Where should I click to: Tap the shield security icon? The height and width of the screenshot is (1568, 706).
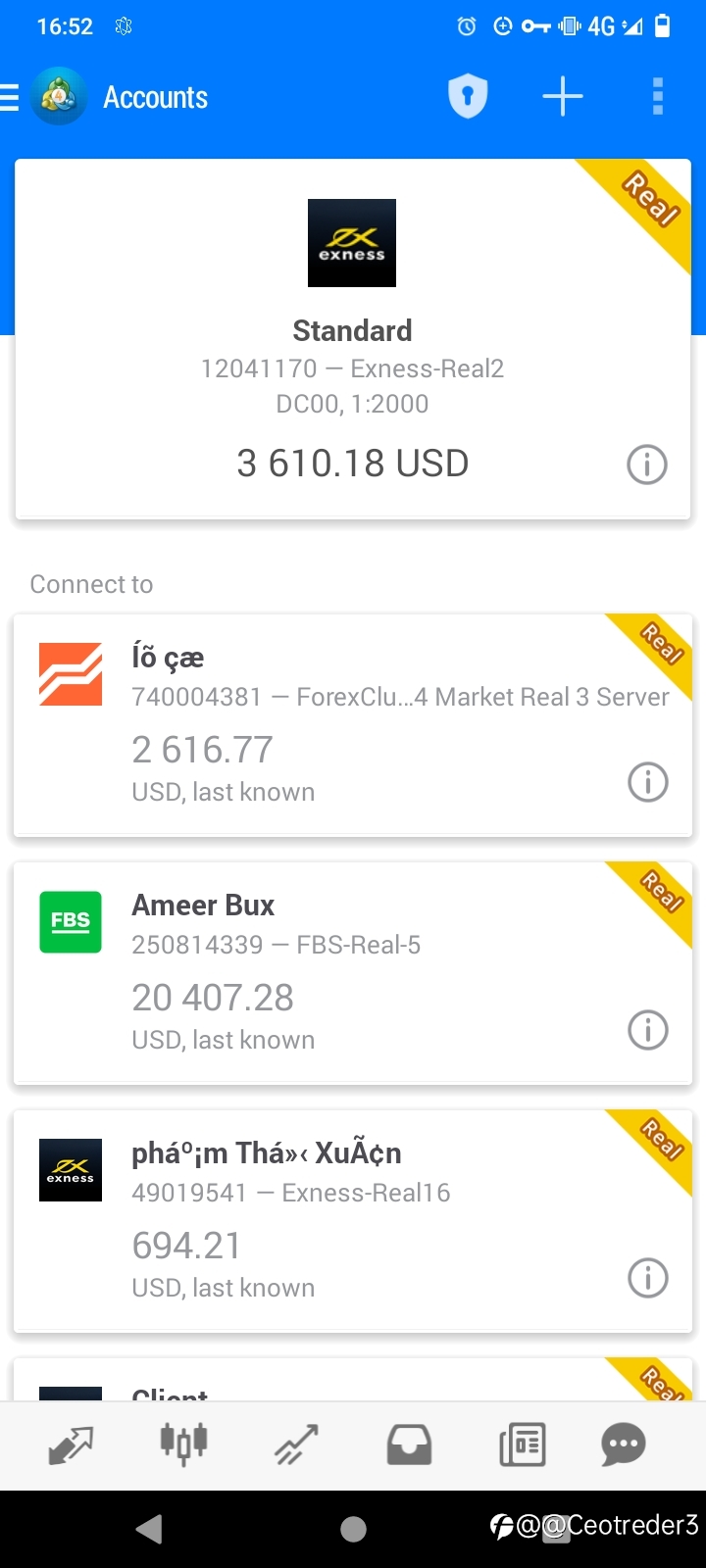[x=468, y=97]
